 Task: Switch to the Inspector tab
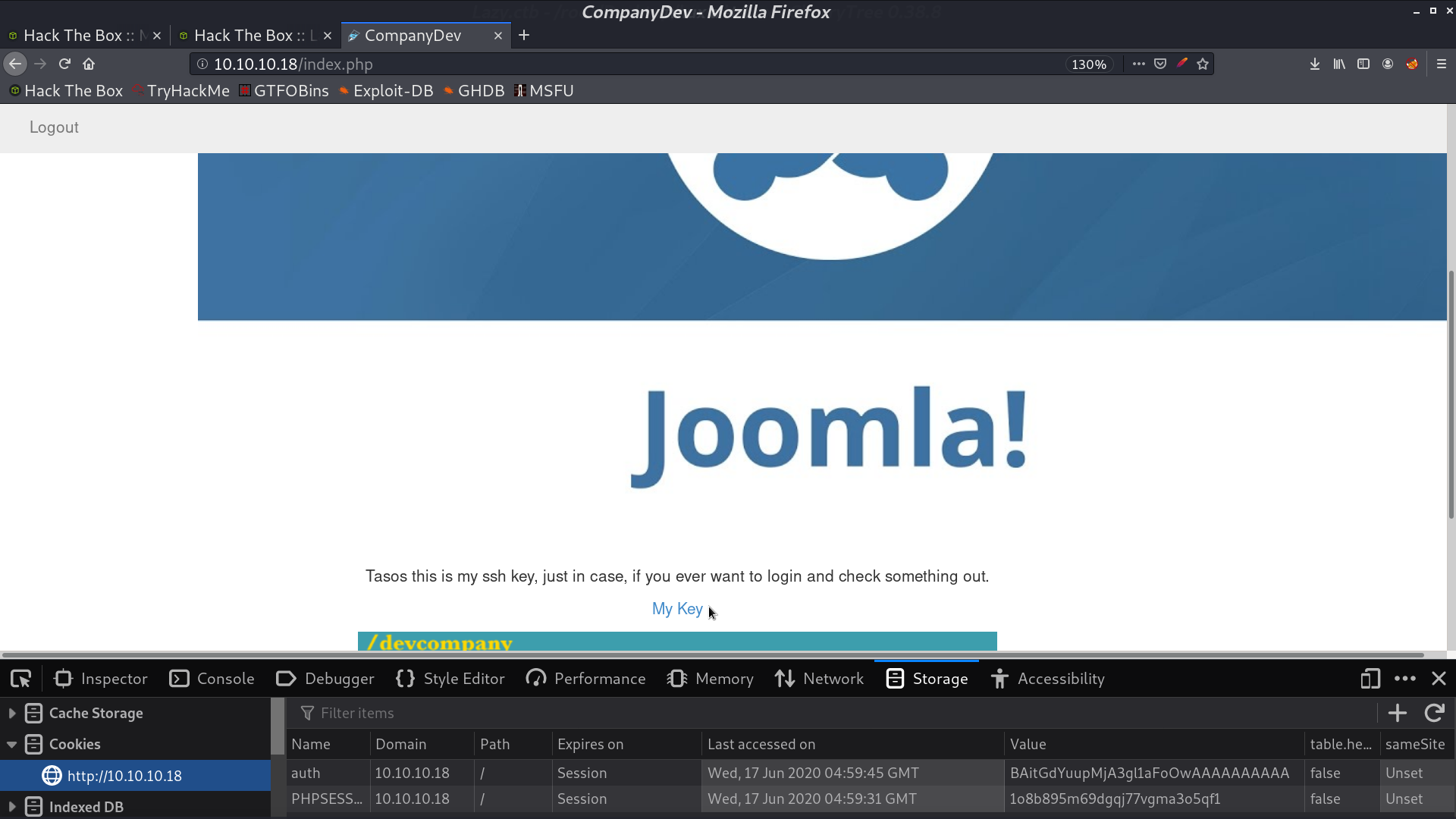101,679
